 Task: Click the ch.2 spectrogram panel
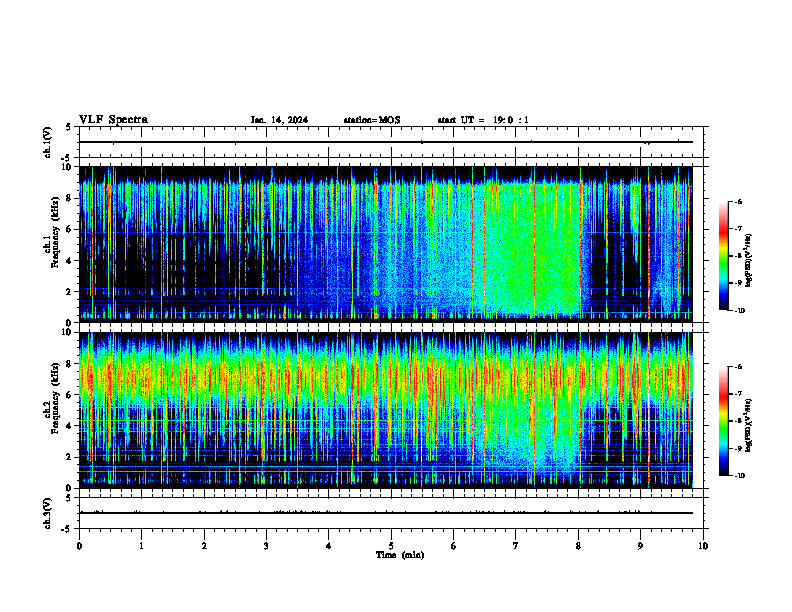(386, 410)
